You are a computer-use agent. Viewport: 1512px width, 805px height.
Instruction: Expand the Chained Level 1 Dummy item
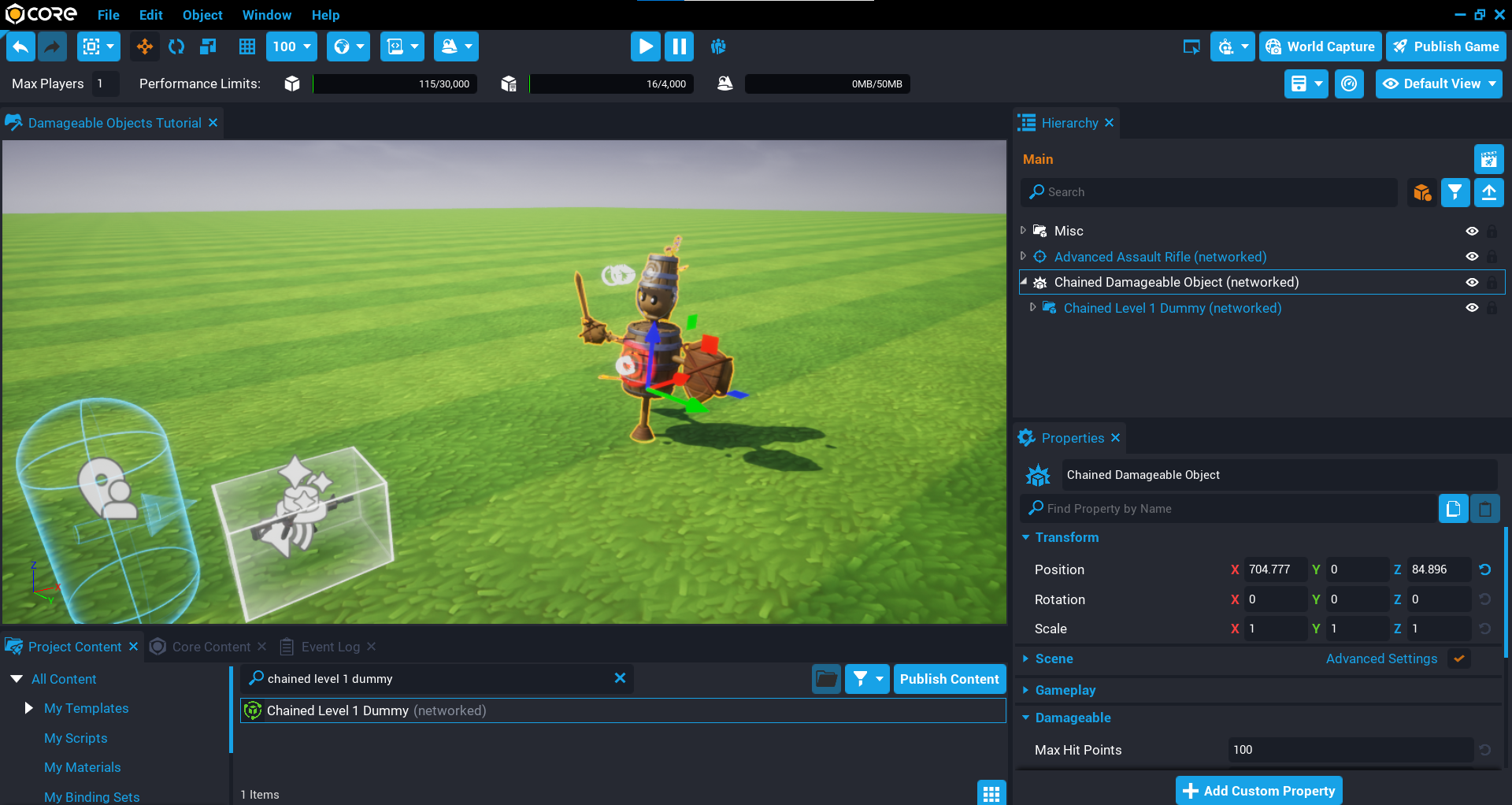click(1032, 308)
